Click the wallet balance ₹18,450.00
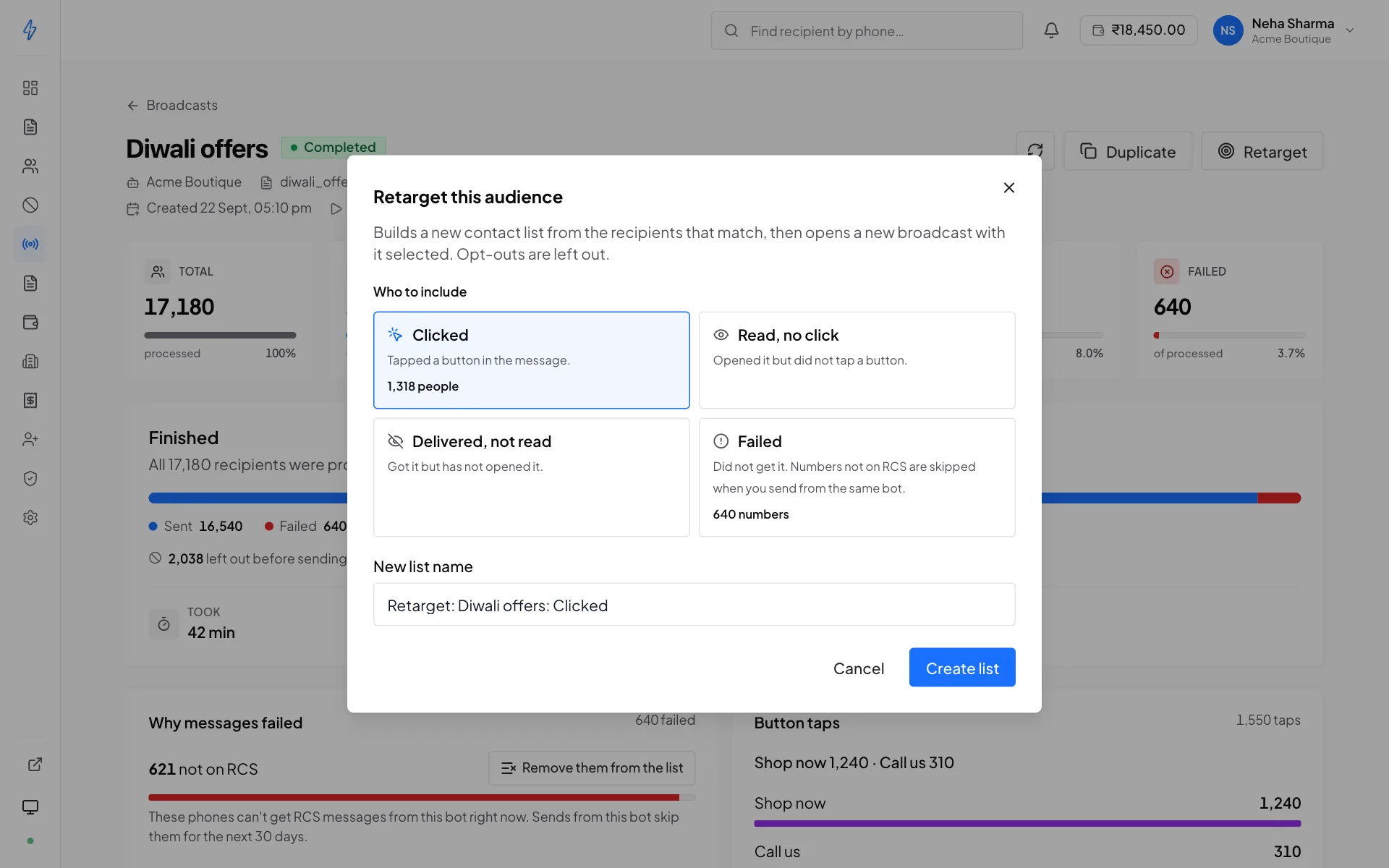 pos(1139,30)
